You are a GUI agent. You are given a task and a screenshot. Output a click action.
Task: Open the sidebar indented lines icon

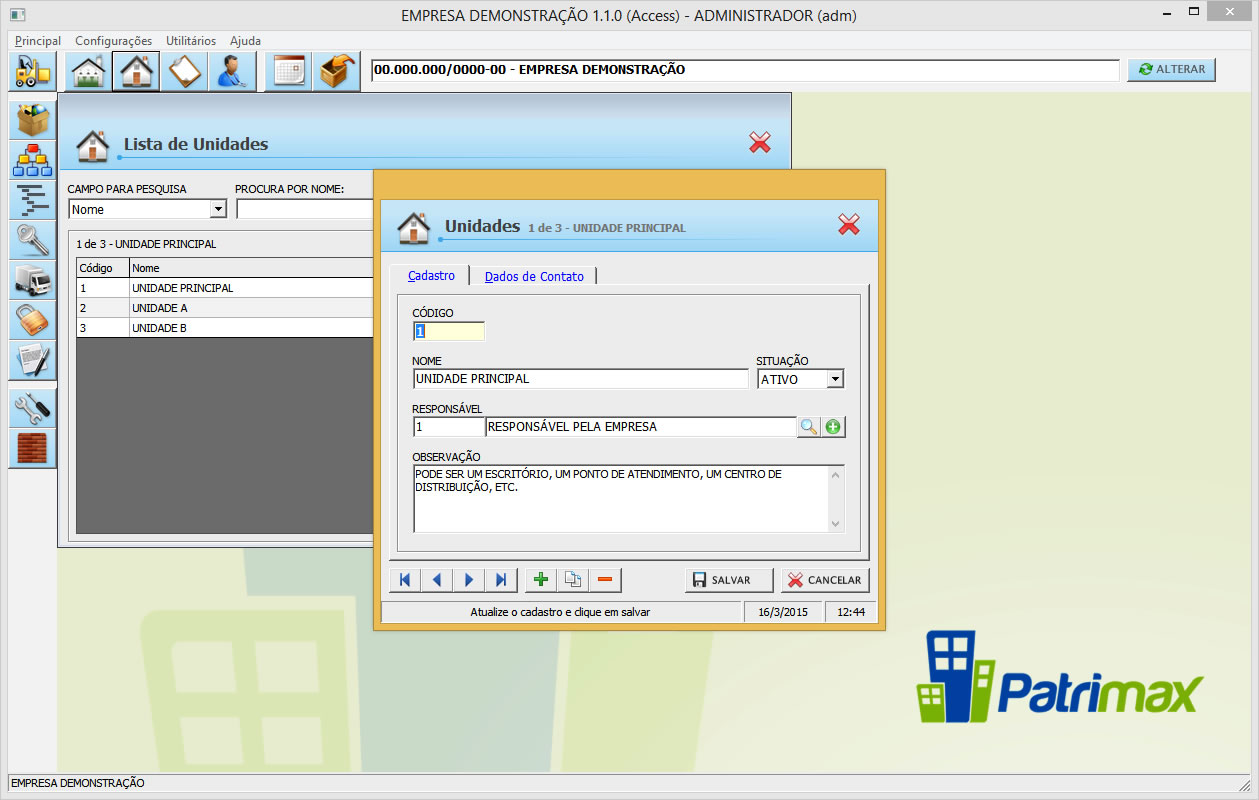click(33, 200)
